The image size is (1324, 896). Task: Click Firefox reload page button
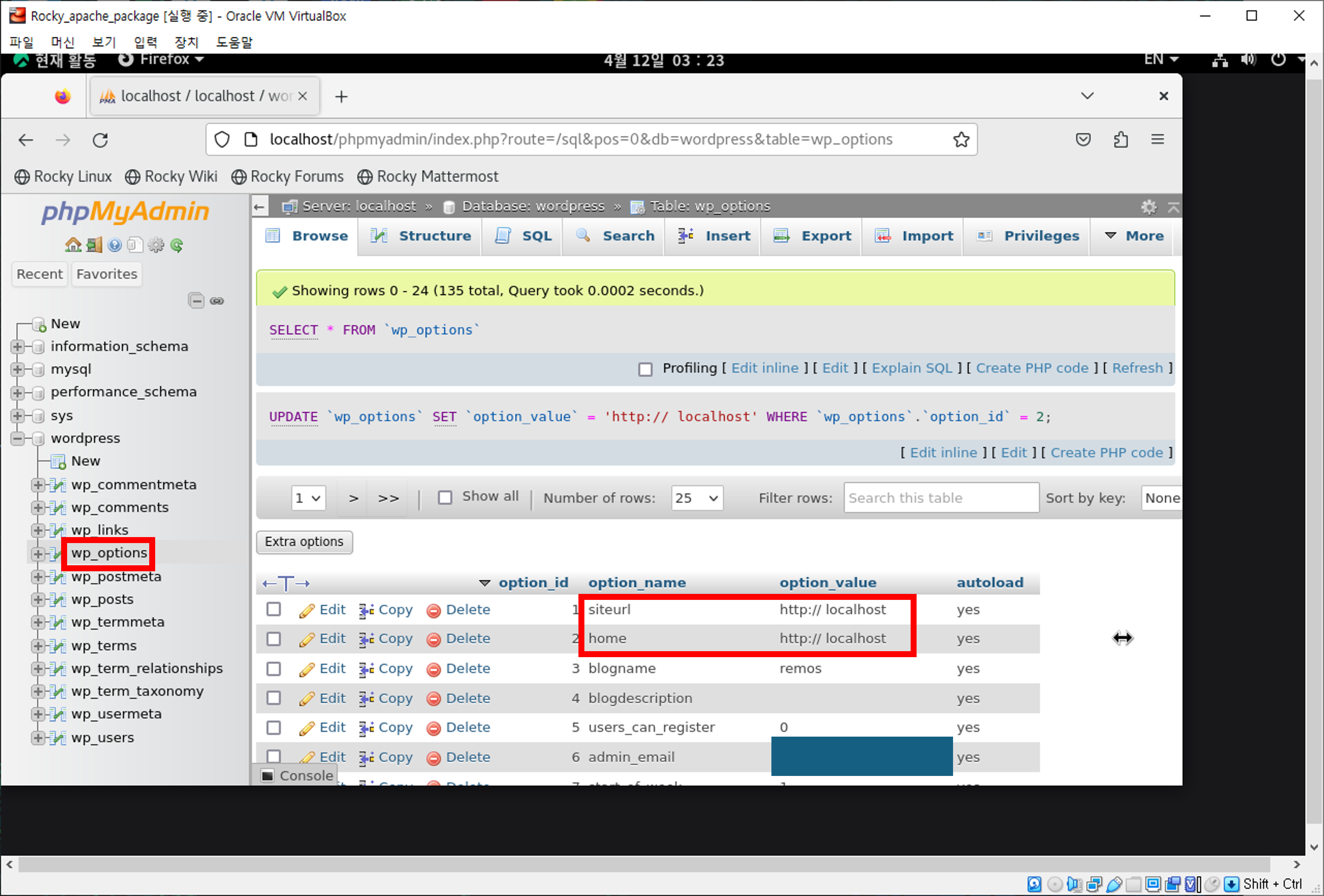[100, 140]
